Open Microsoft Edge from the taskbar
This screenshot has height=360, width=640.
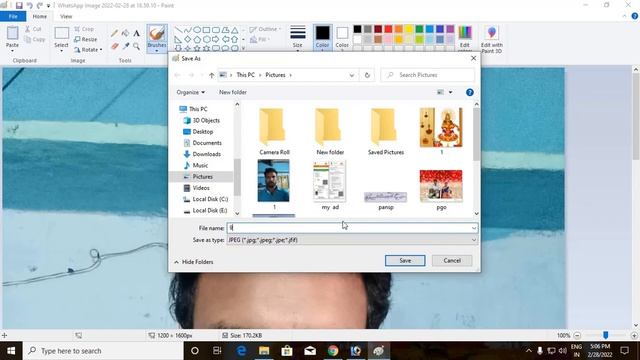click(x=241, y=351)
